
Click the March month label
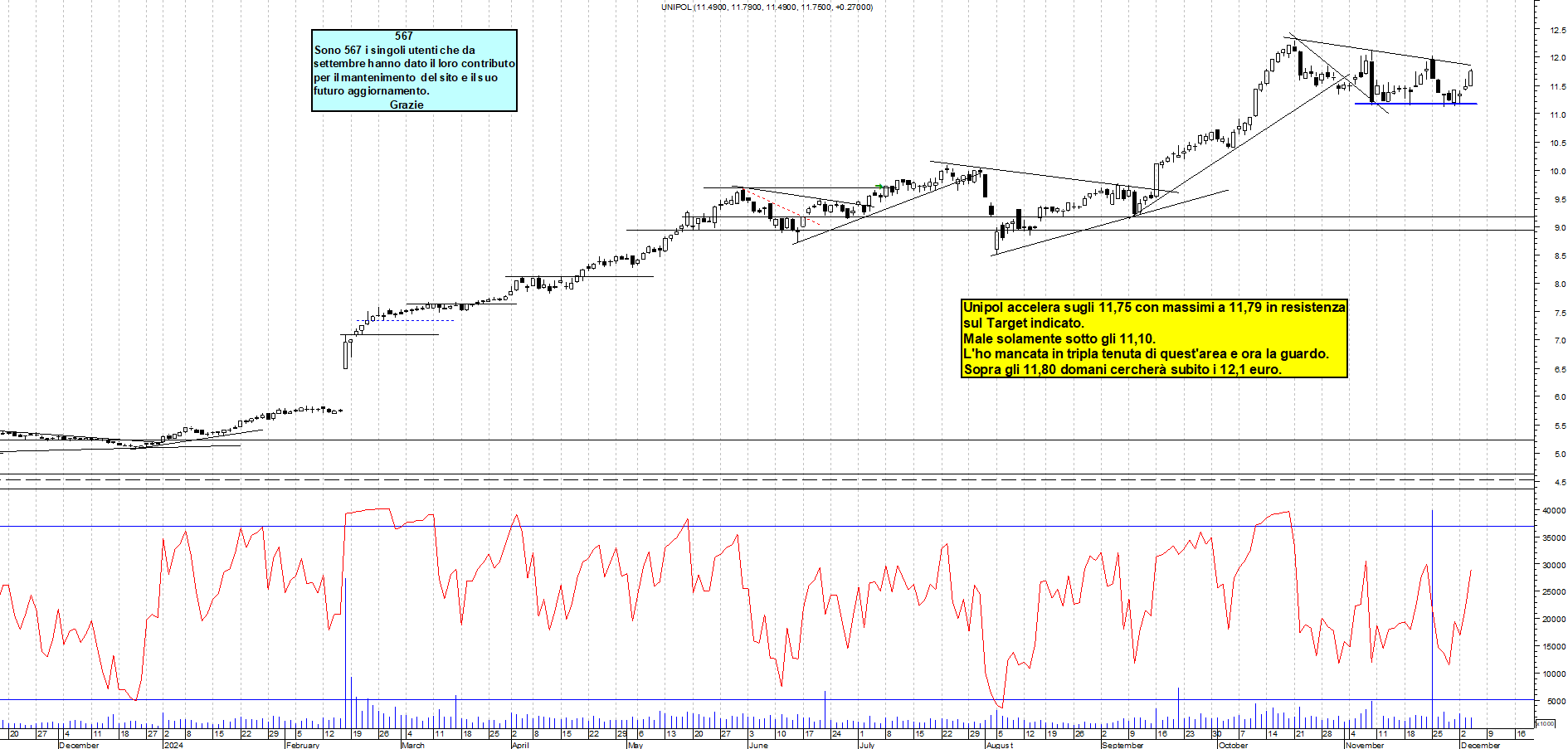tap(412, 745)
